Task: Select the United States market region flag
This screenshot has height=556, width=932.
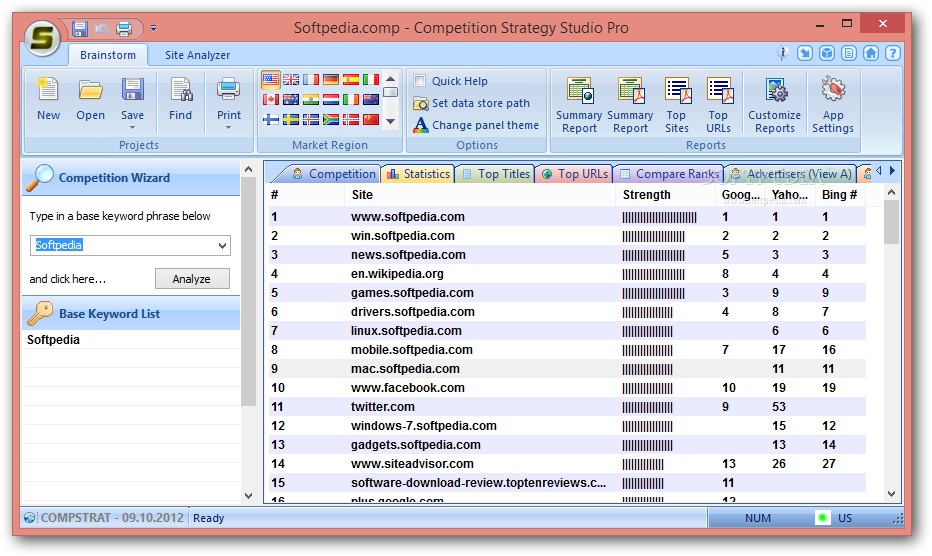Action: coord(270,80)
